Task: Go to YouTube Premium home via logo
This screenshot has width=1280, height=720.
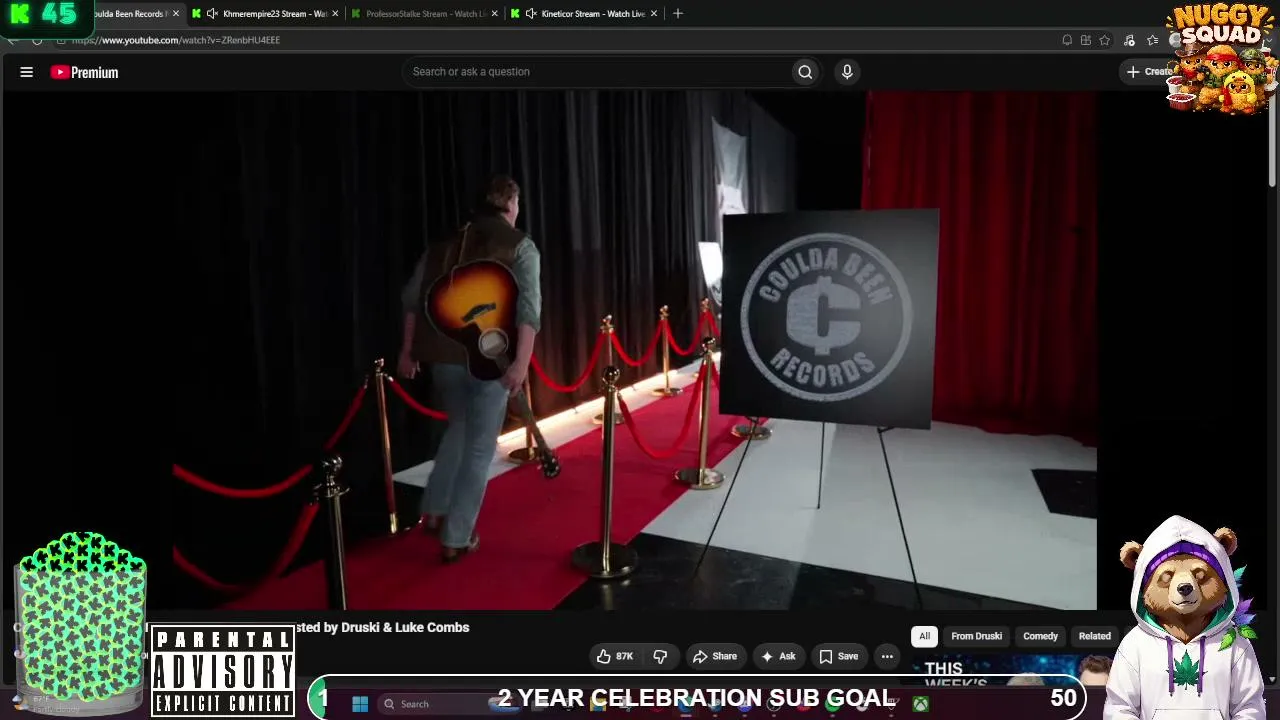Action: [x=85, y=72]
